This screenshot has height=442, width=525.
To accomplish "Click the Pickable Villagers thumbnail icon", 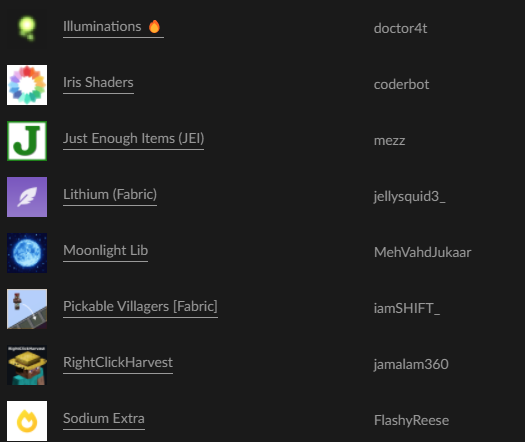I will click(27, 309).
